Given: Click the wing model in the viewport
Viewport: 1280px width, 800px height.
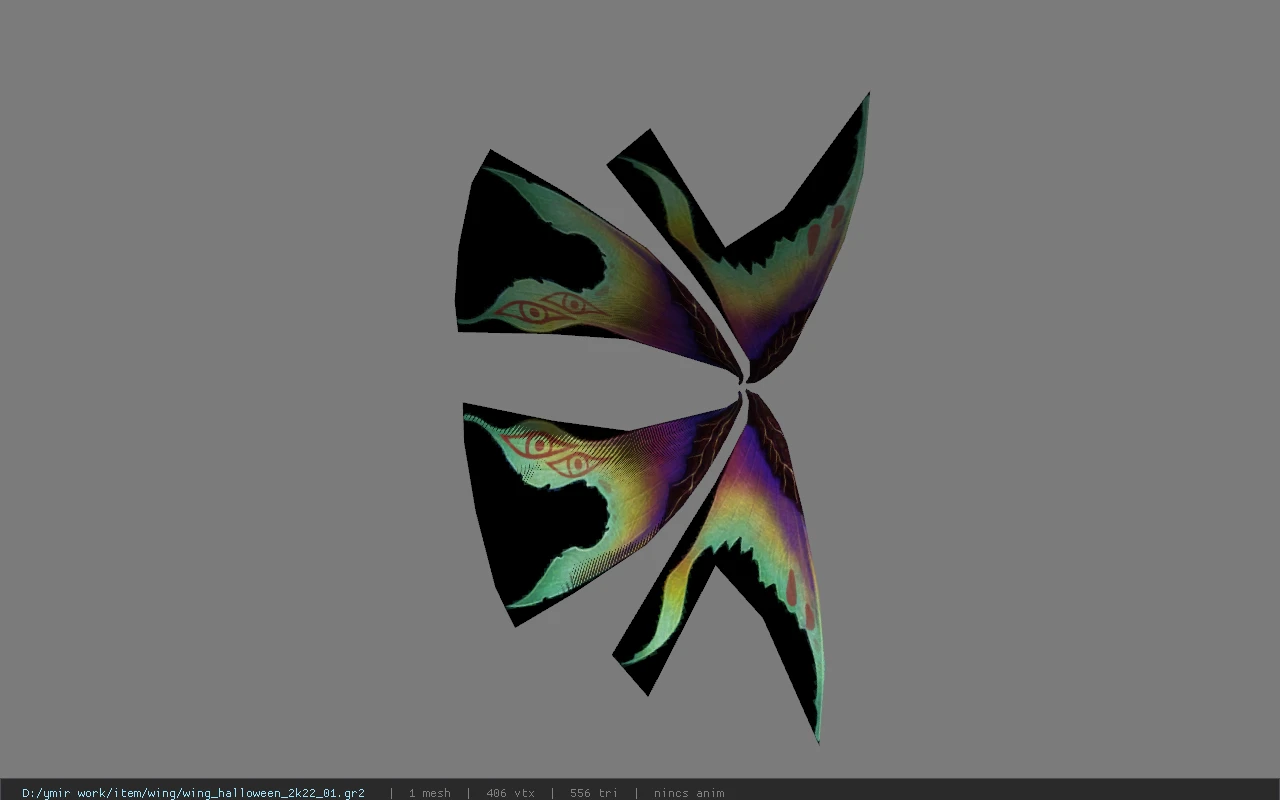Looking at the screenshot, I should click(x=663, y=418).
